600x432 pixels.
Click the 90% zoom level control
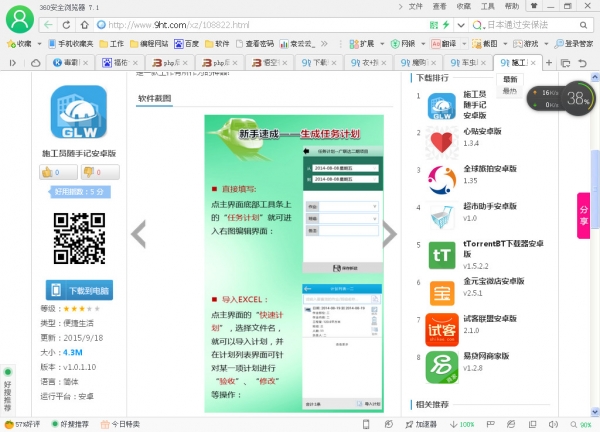pos(581,424)
